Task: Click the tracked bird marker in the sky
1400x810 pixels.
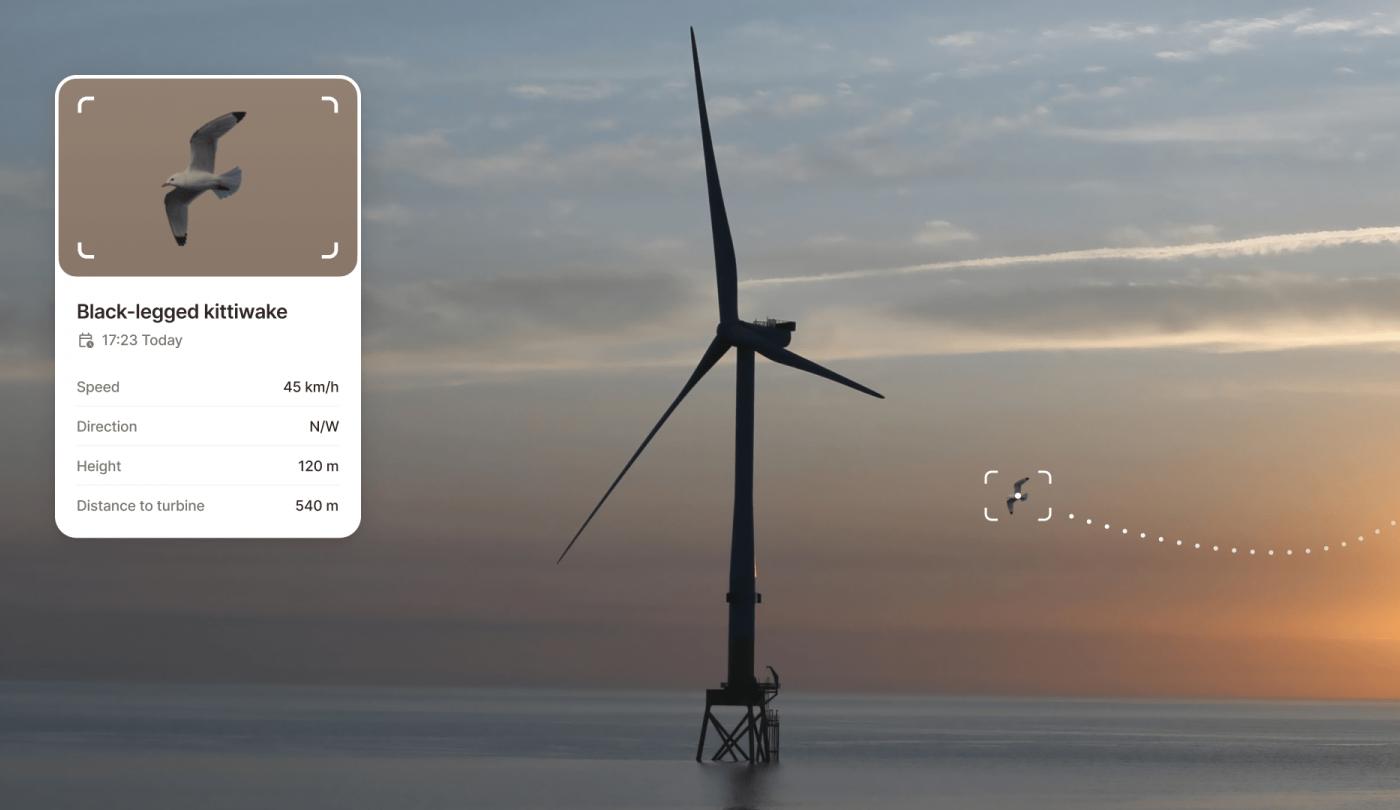Action: 1018,496
